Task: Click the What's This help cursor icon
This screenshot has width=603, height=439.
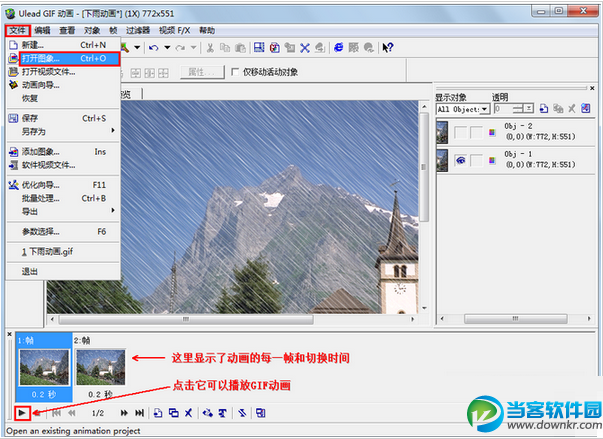Action: tap(388, 48)
